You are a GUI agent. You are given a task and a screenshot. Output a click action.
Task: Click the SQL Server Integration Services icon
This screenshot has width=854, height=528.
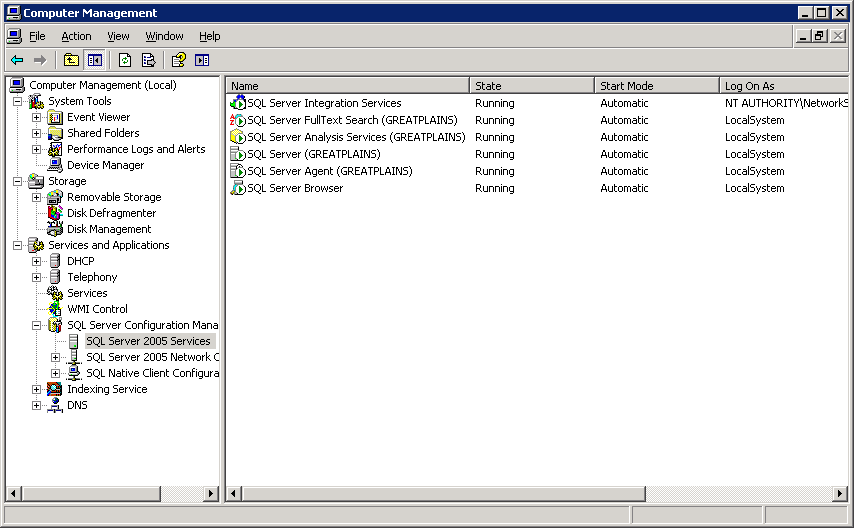pyautogui.click(x=238, y=102)
